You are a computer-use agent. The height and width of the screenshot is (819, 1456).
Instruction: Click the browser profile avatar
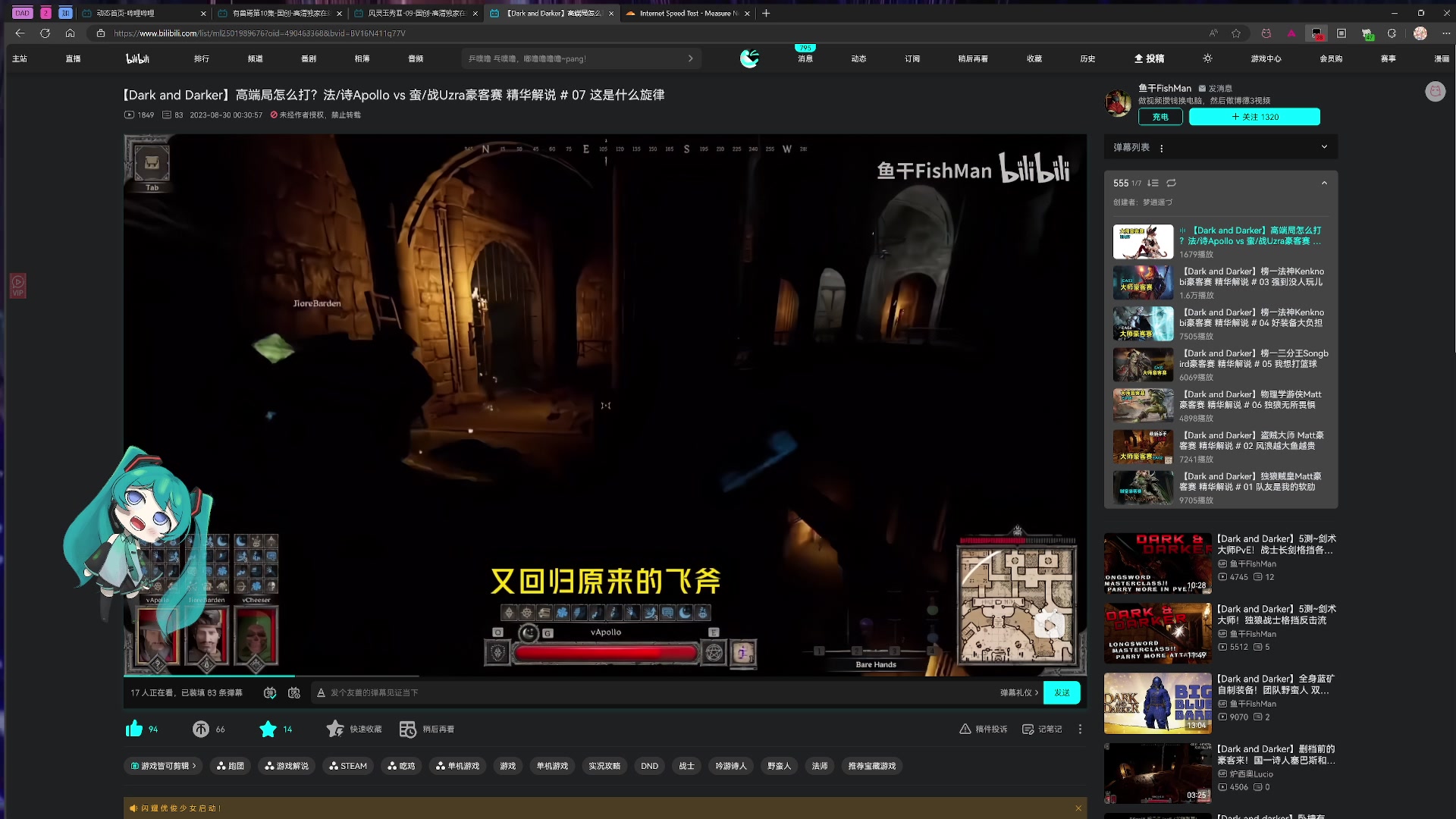[x=1420, y=33]
